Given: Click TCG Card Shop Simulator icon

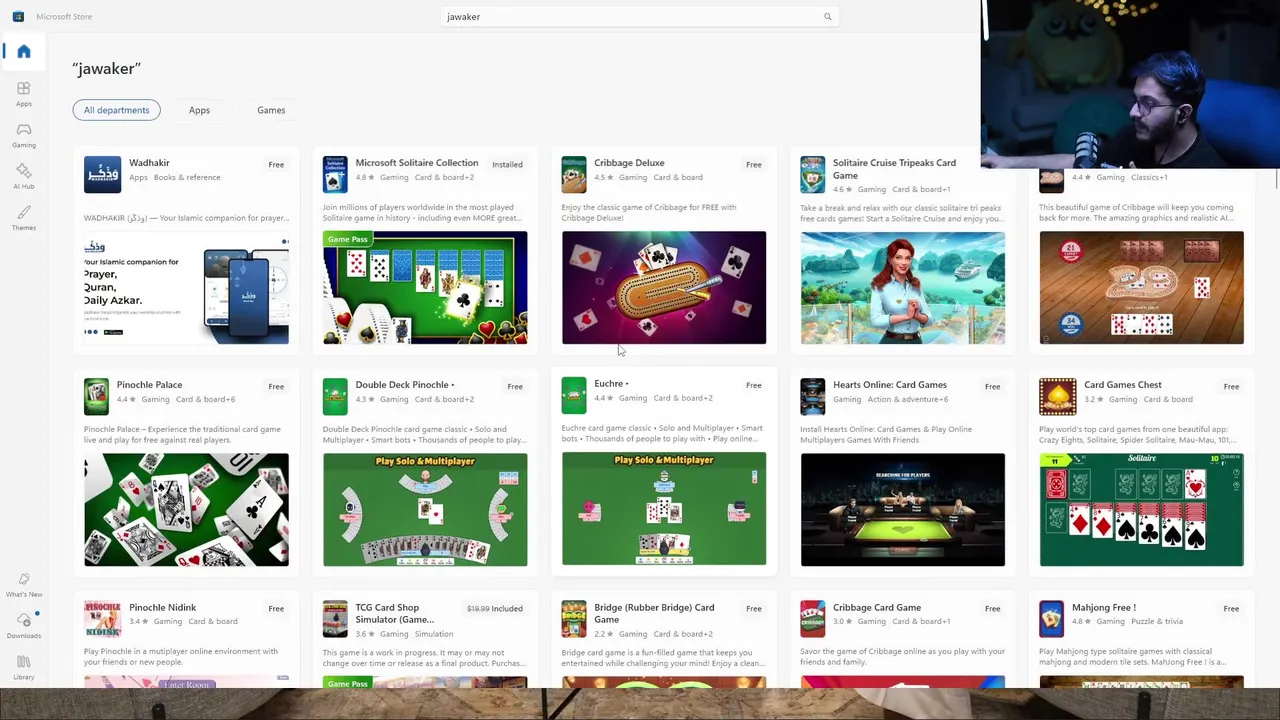Looking at the screenshot, I should coord(335,619).
